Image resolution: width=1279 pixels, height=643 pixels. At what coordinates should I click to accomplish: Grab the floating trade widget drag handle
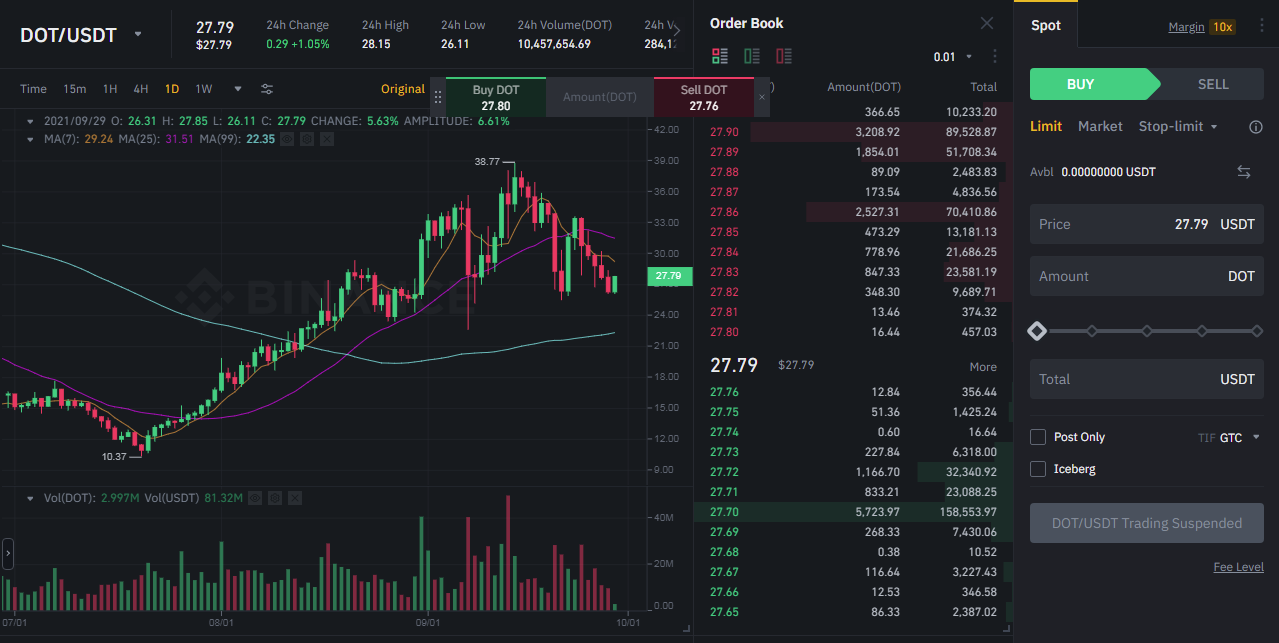click(x=437, y=97)
